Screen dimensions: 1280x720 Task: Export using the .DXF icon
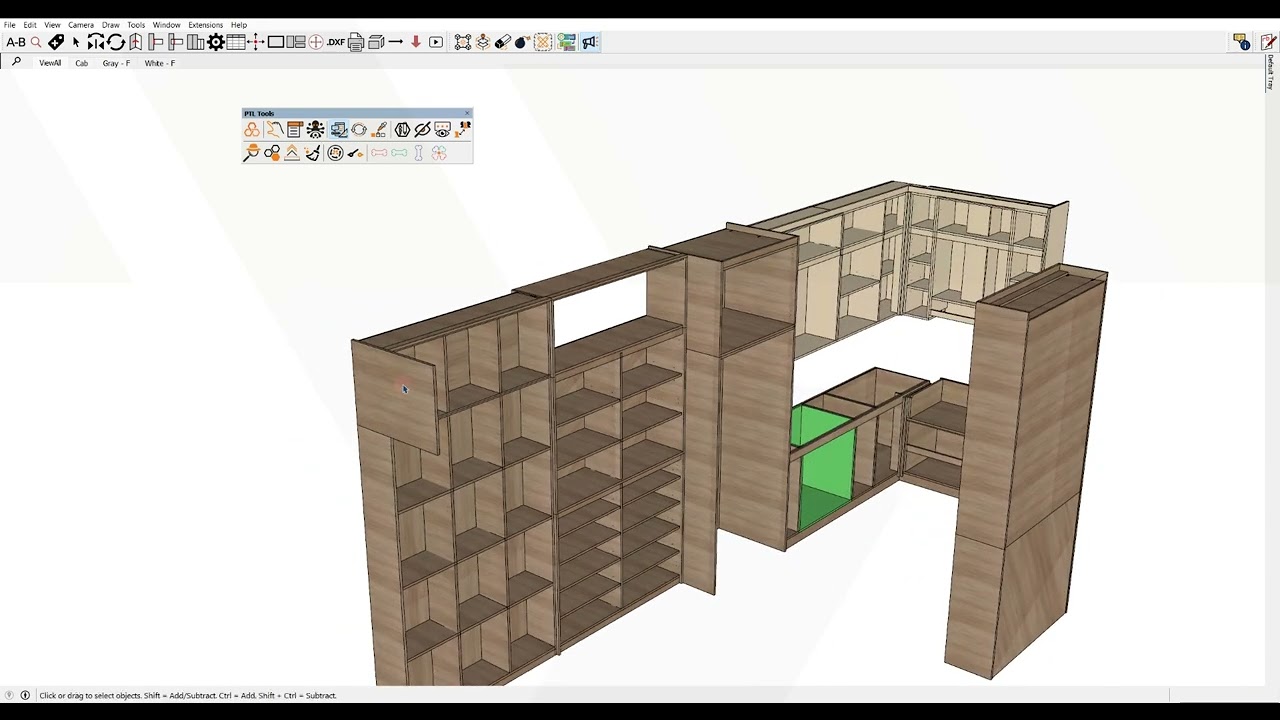click(336, 42)
